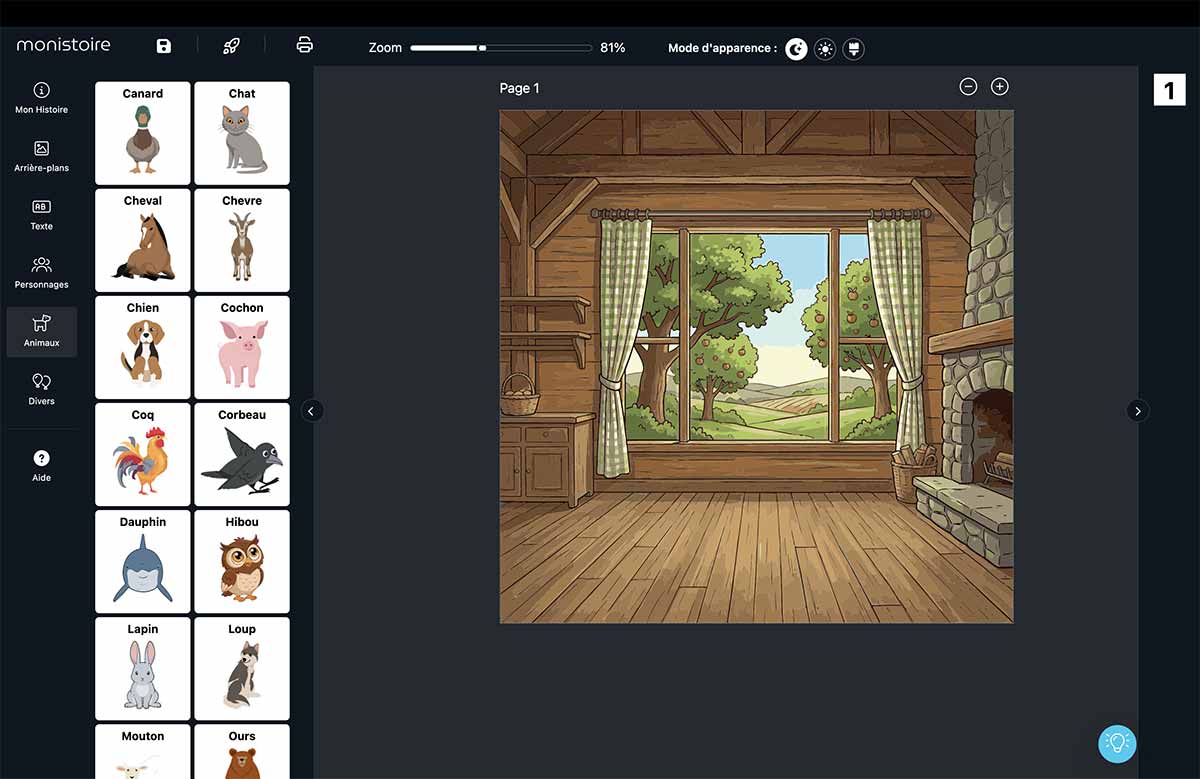The height and width of the screenshot is (779, 1200).
Task: Click the Lapin card
Action: [143, 668]
